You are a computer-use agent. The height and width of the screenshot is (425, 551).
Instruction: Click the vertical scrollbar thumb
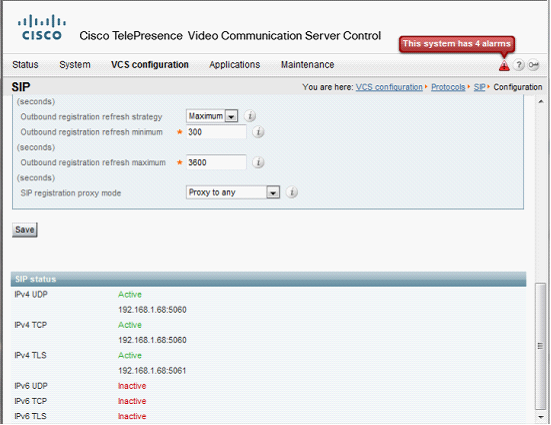coord(541,346)
